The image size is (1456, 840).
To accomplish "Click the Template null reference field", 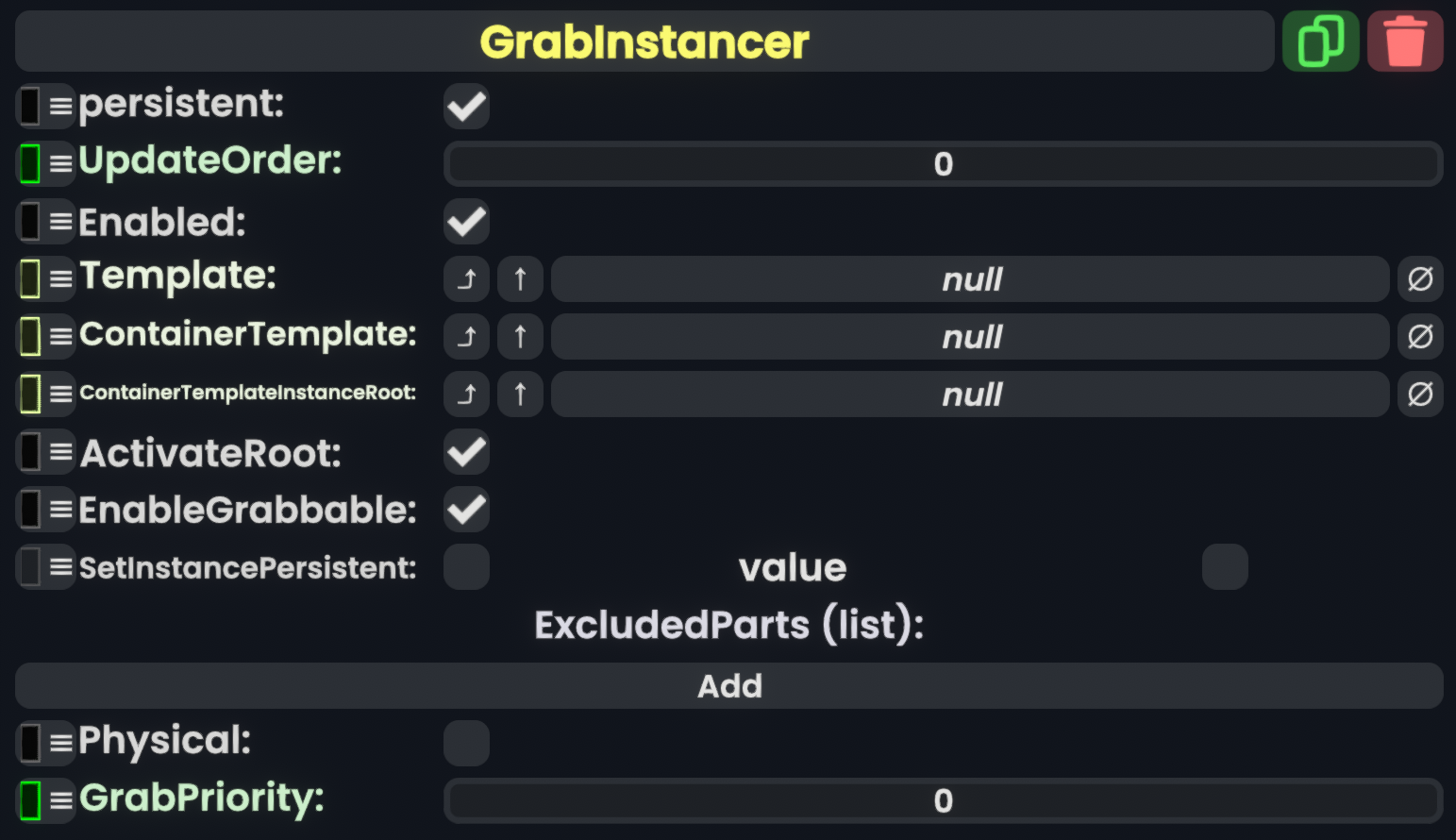I will (x=970, y=279).
